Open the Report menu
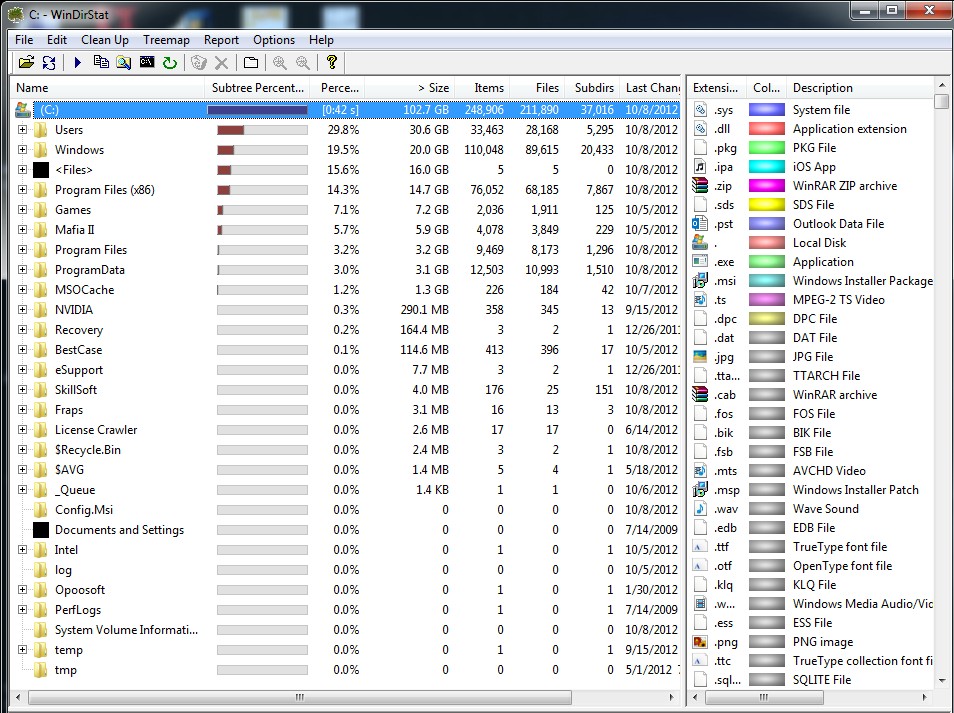 coord(221,40)
